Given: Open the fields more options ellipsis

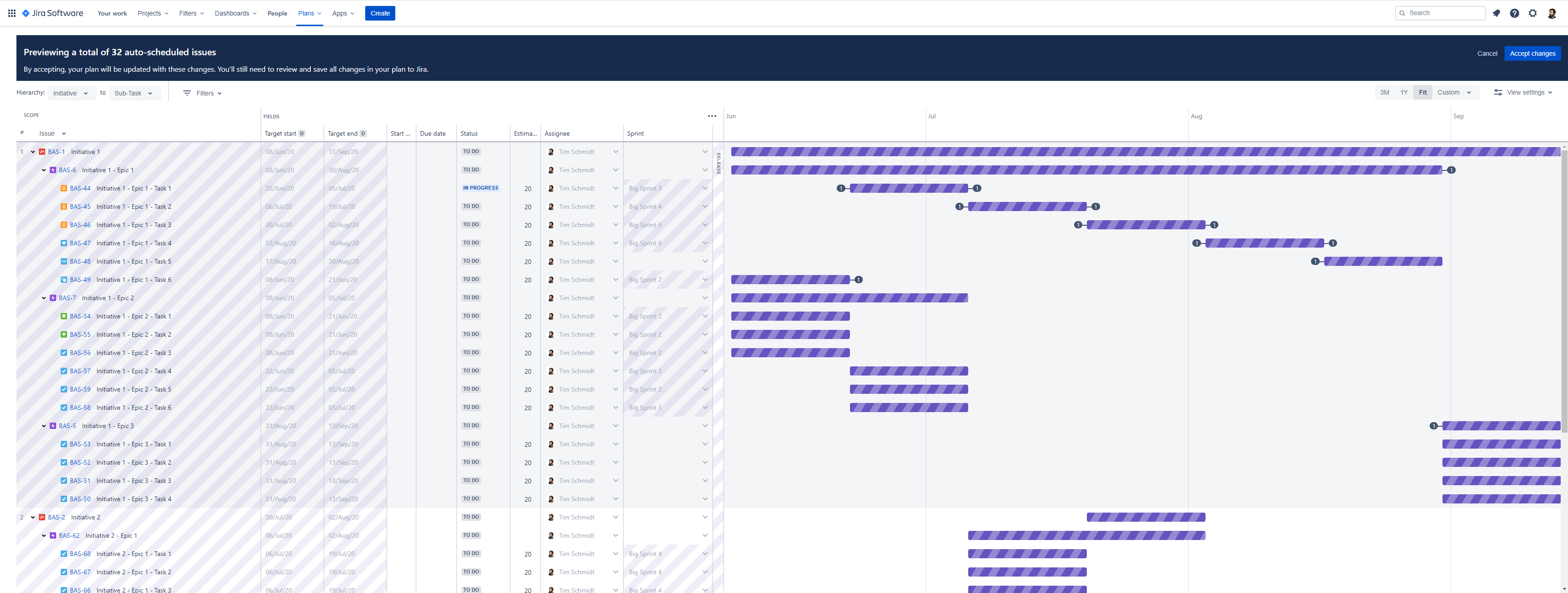Looking at the screenshot, I should pos(712,116).
